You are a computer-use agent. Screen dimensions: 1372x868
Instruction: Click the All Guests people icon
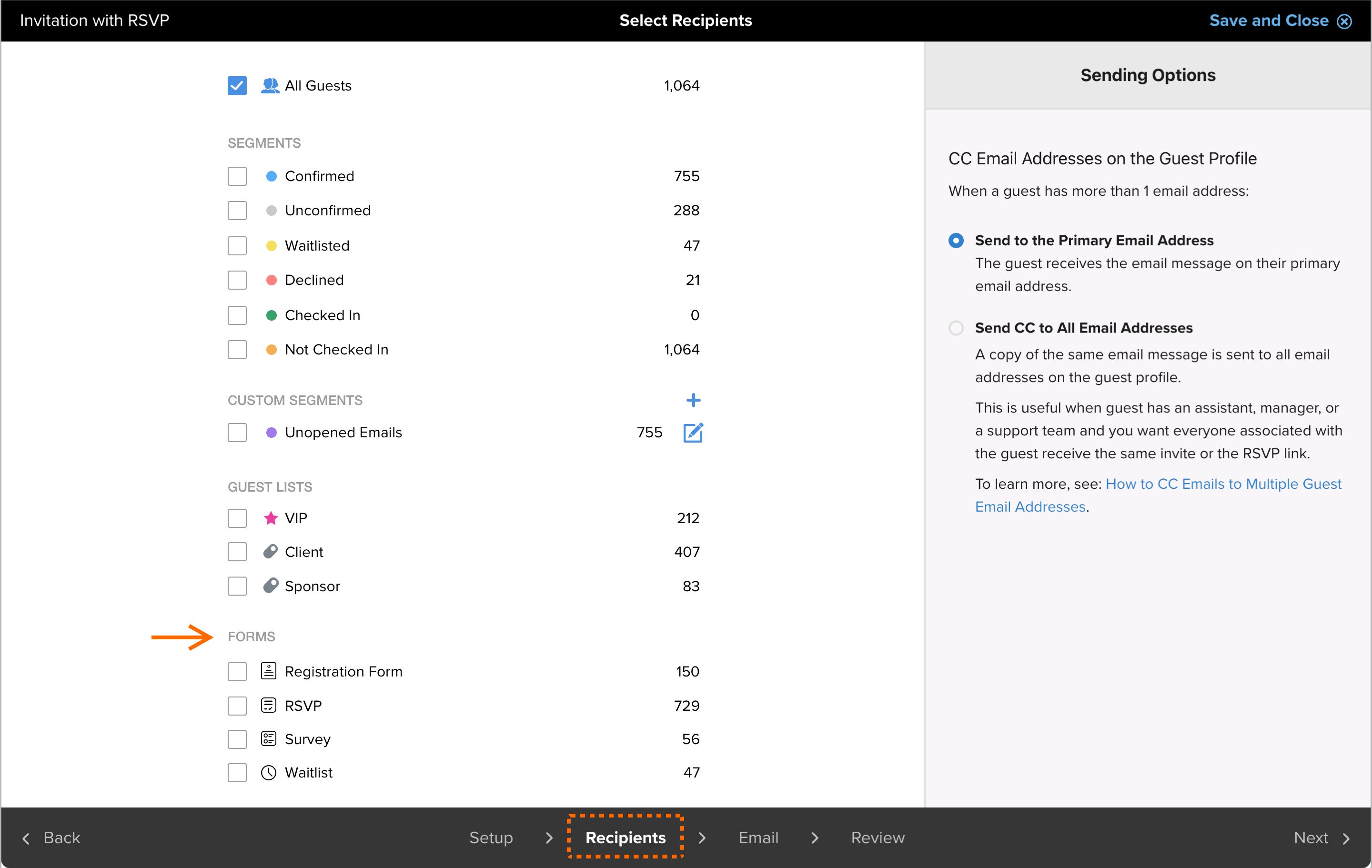[x=270, y=85]
